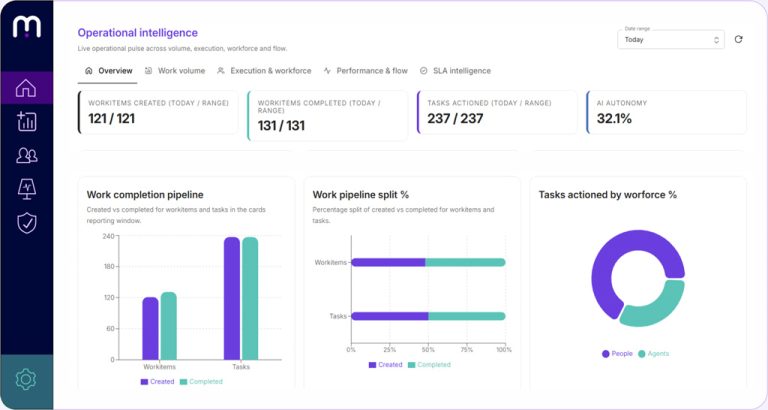The image size is (768, 410).
Task: Select the Overview tab
Action: (x=108, y=71)
